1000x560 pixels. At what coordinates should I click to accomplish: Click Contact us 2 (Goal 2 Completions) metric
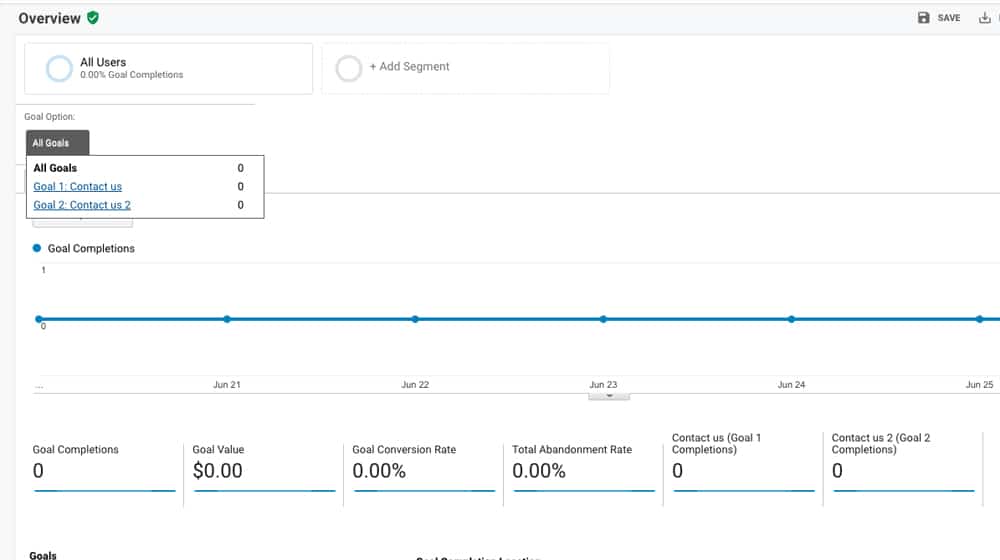(x=904, y=462)
